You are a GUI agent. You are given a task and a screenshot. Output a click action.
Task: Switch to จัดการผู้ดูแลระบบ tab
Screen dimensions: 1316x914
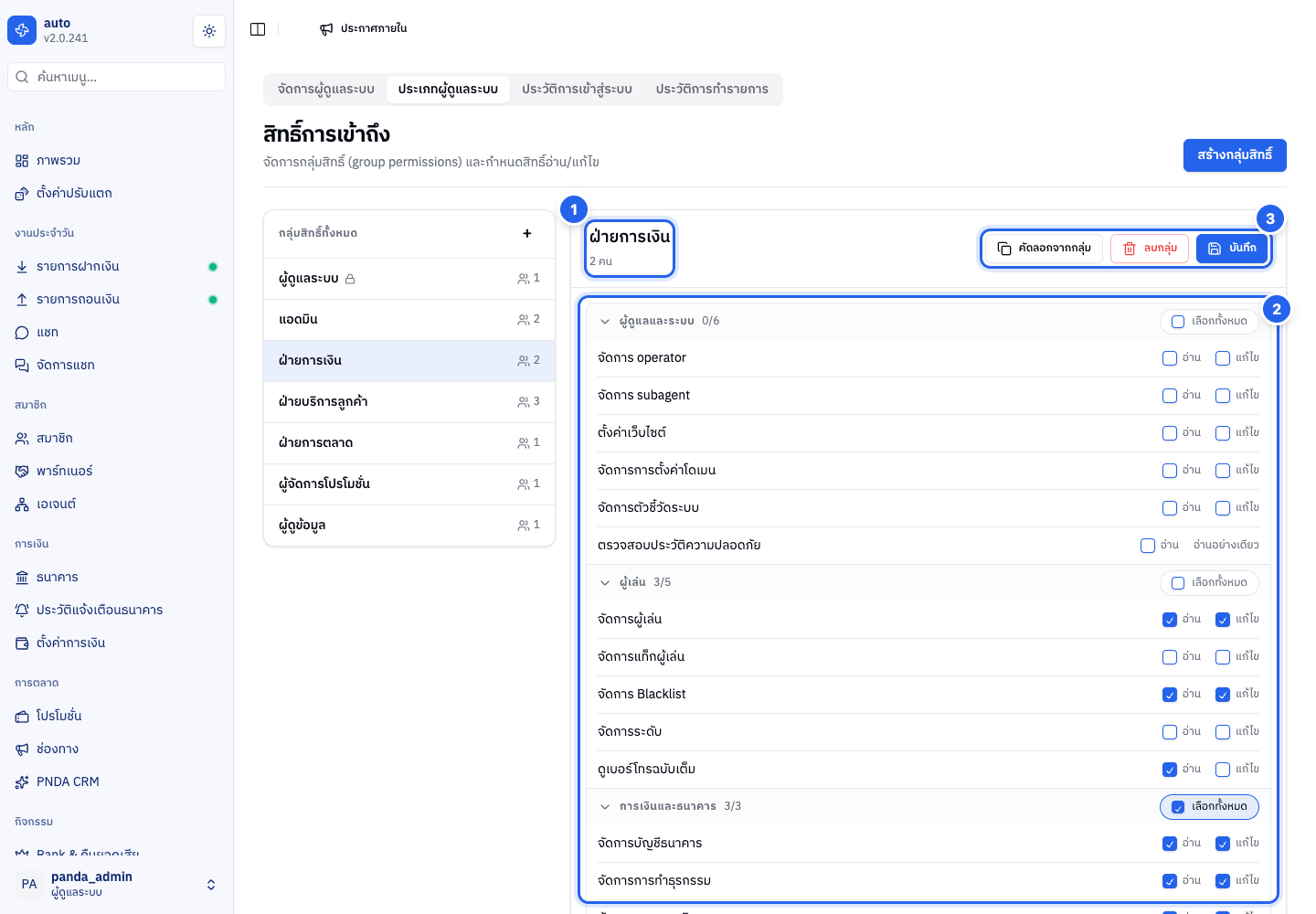tap(326, 90)
